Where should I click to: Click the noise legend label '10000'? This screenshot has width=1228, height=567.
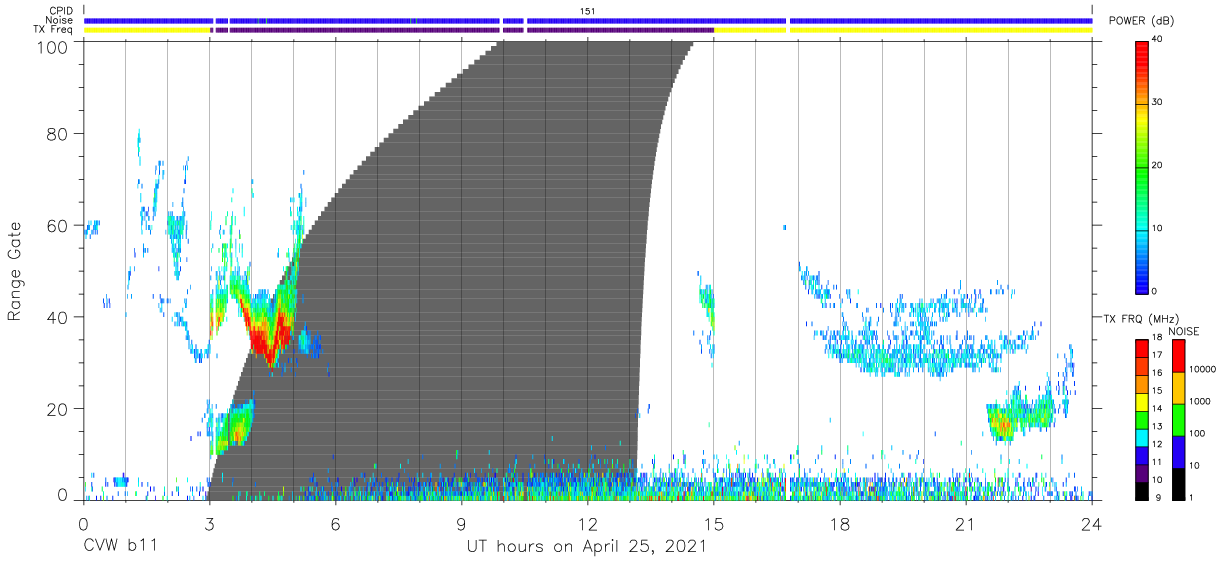1203,369
